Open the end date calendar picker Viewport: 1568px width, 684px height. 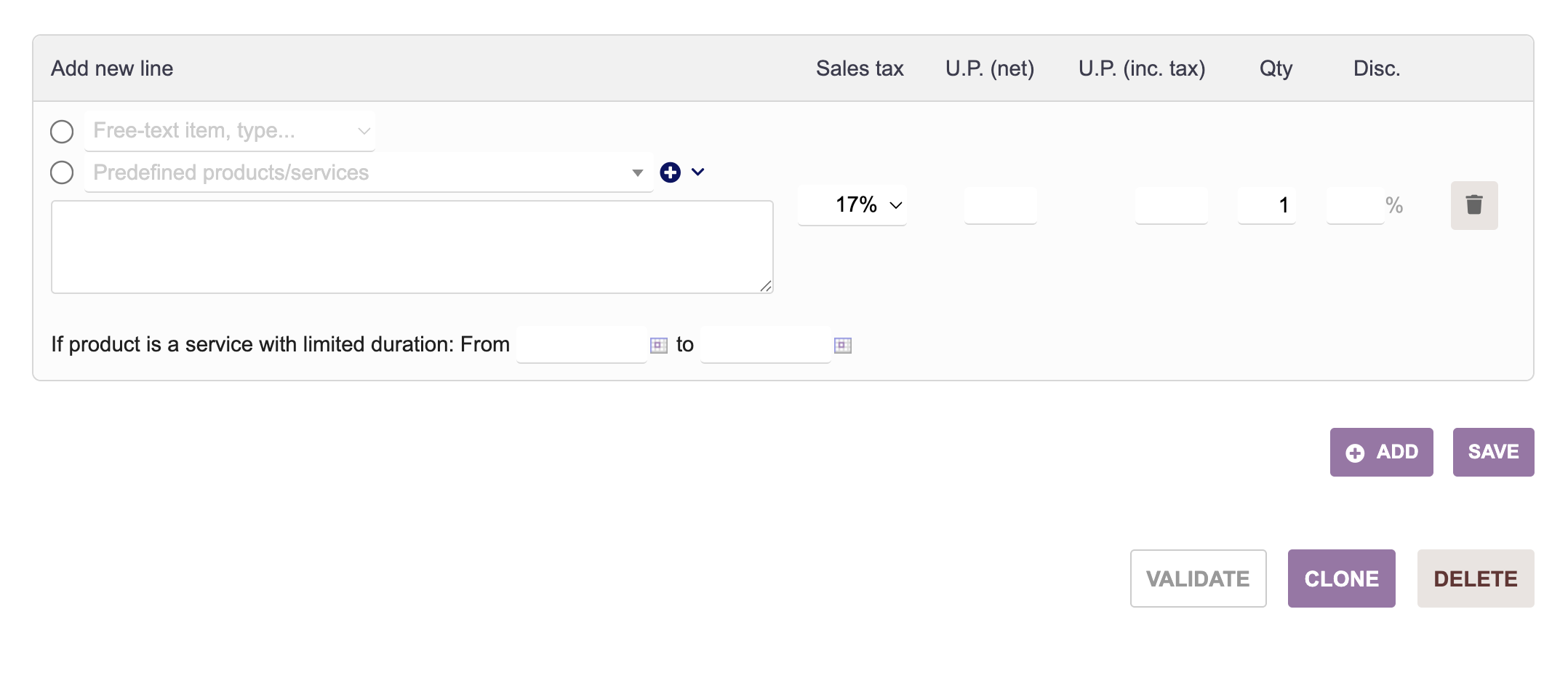tap(842, 345)
